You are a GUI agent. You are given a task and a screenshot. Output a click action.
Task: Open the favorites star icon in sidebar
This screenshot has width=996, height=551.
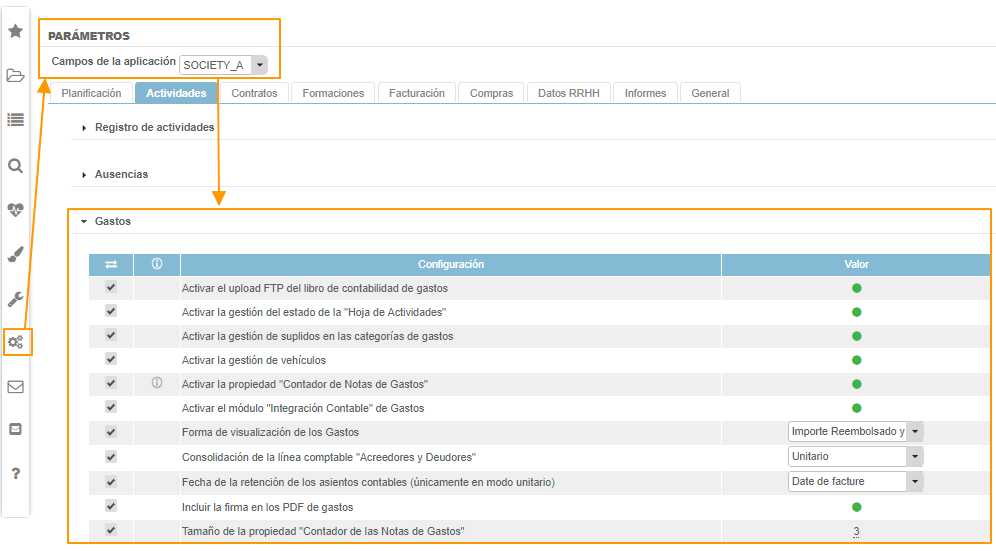[15, 31]
